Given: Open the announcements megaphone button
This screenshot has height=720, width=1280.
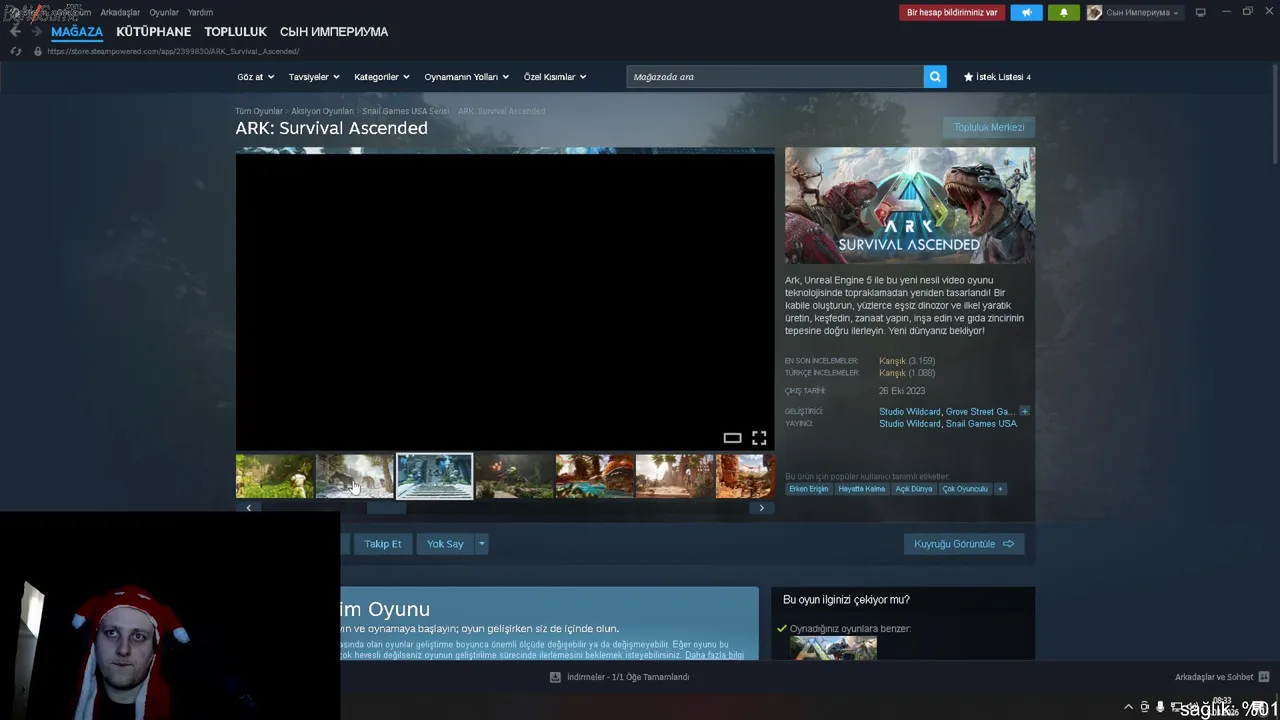Looking at the screenshot, I should (1026, 13).
